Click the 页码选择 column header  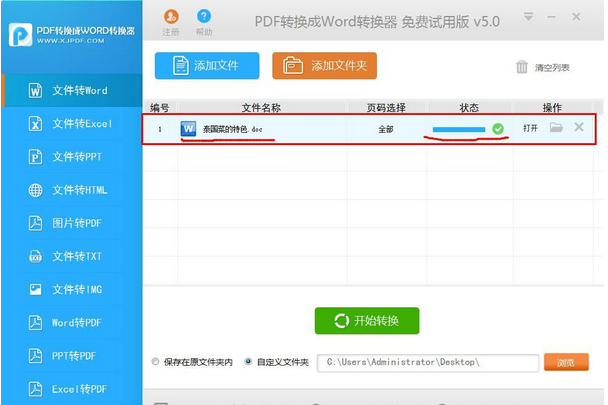click(387, 107)
